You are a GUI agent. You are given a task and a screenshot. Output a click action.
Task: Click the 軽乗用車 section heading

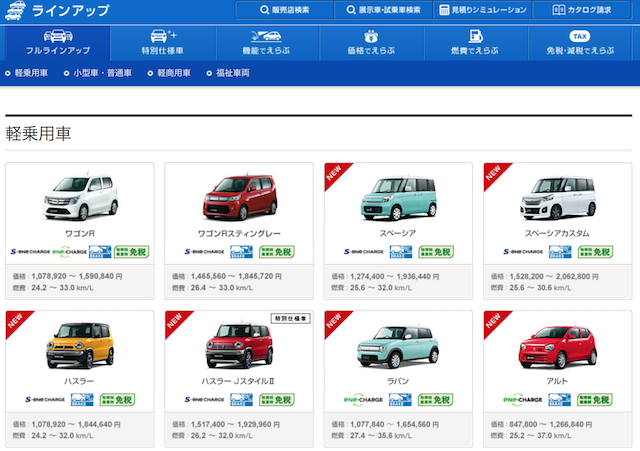point(38,134)
